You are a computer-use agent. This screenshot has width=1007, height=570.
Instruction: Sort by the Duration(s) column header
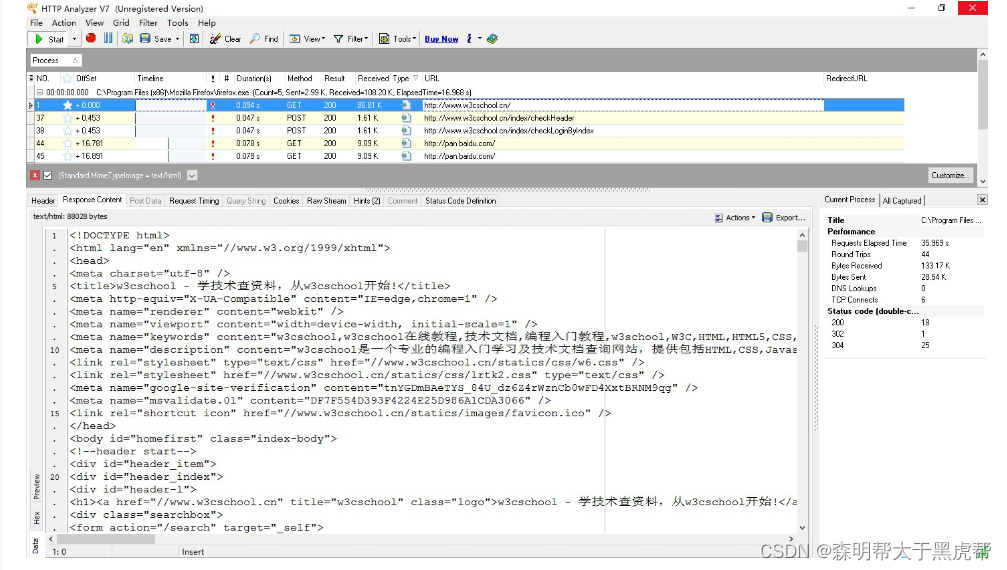254,78
